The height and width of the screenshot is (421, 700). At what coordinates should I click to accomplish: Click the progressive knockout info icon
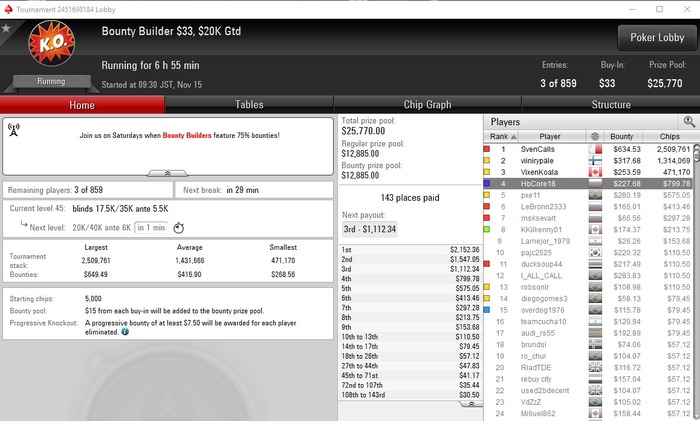(x=125, y=332)
